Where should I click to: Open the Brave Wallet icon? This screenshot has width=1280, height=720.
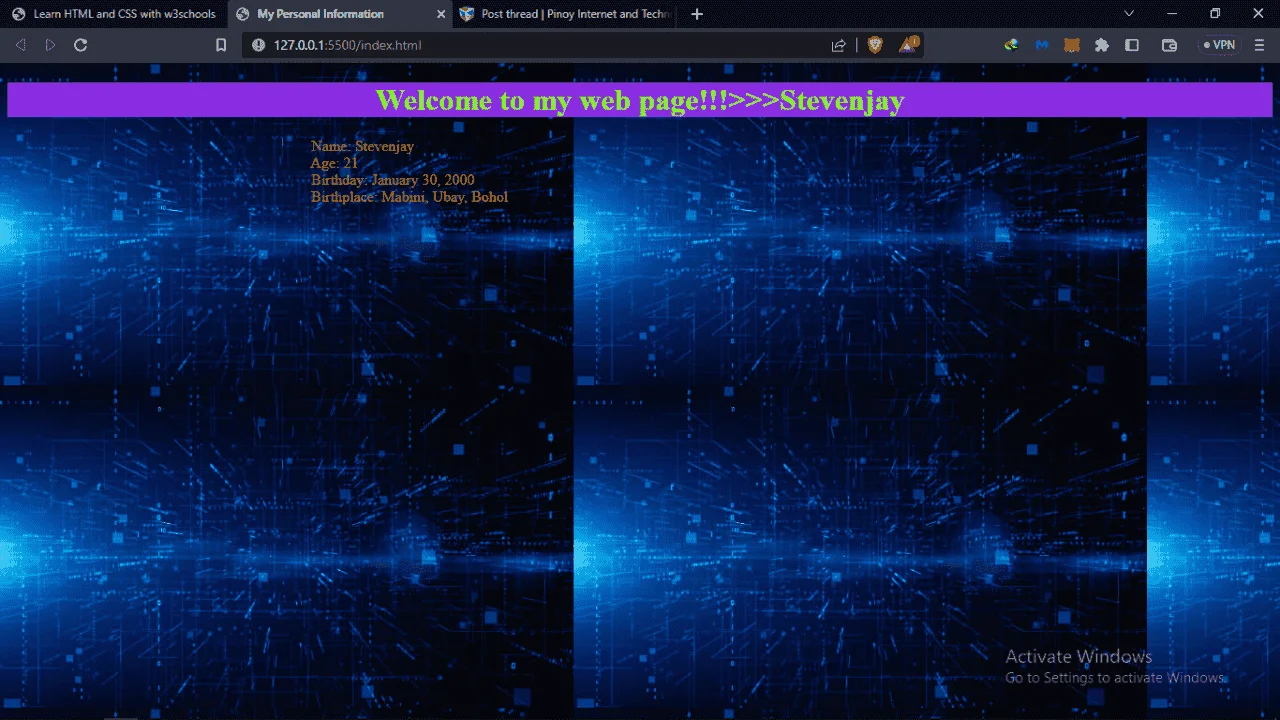pyautogui.click(x=1169, y=45)
